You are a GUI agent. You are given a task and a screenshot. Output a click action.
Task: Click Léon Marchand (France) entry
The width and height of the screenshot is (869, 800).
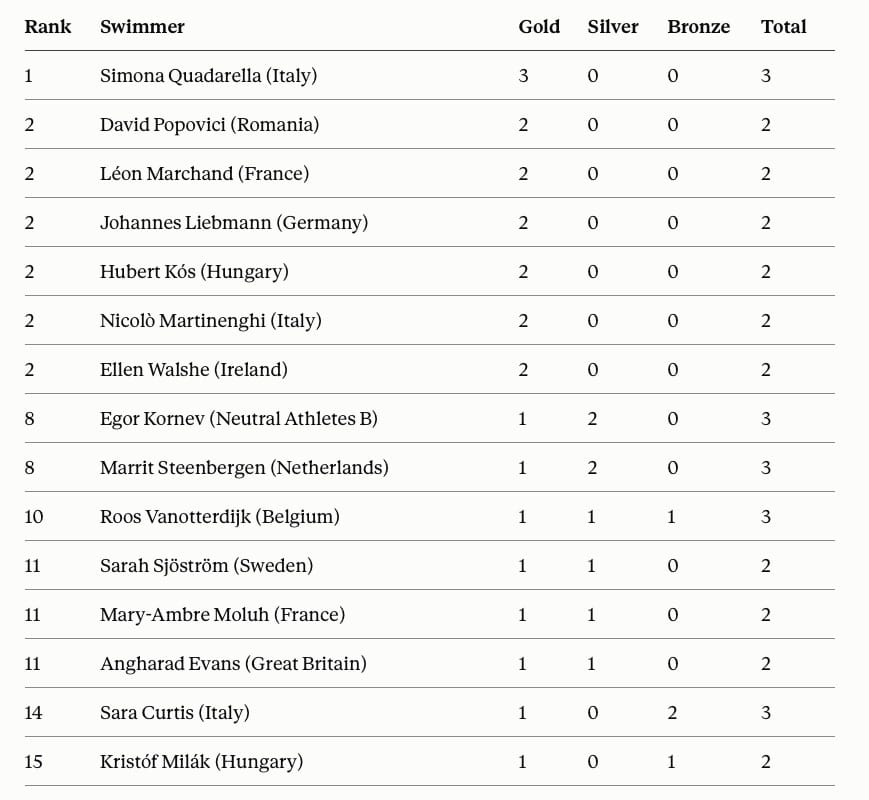click(x=205, y=174)
